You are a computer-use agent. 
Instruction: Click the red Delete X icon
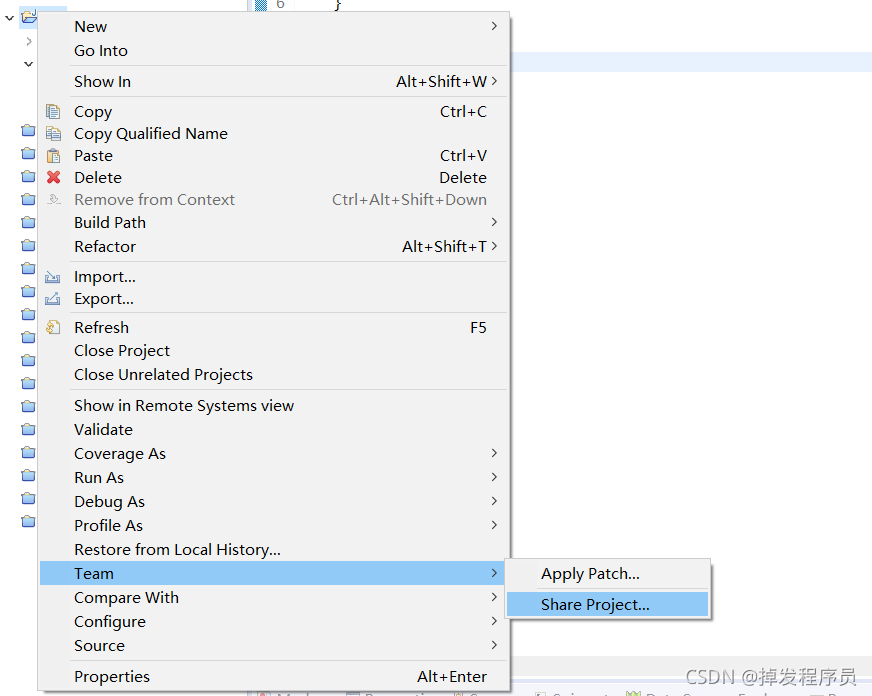(x=53, y=177)
